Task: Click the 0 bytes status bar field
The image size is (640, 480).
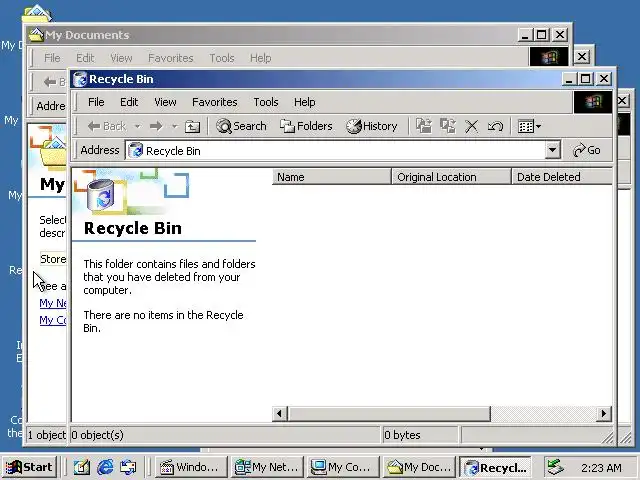Action: (420, 435)
